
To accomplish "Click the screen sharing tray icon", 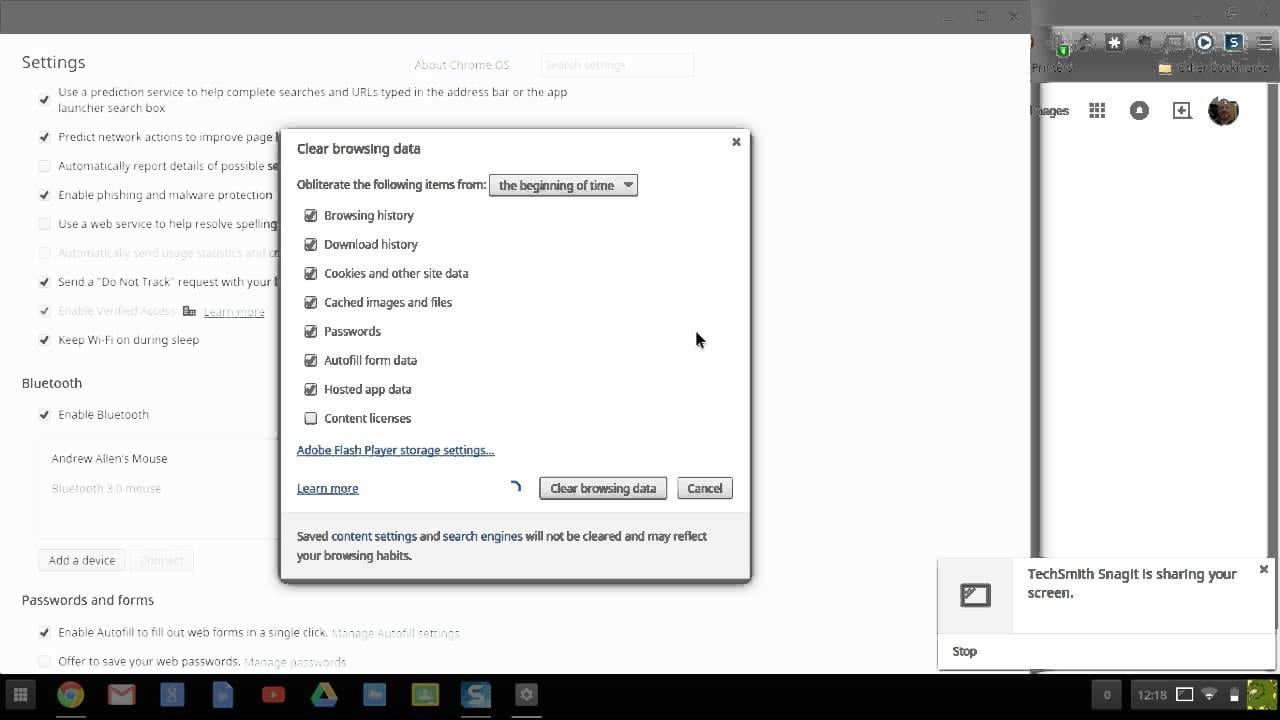I will coord(1185,695).
